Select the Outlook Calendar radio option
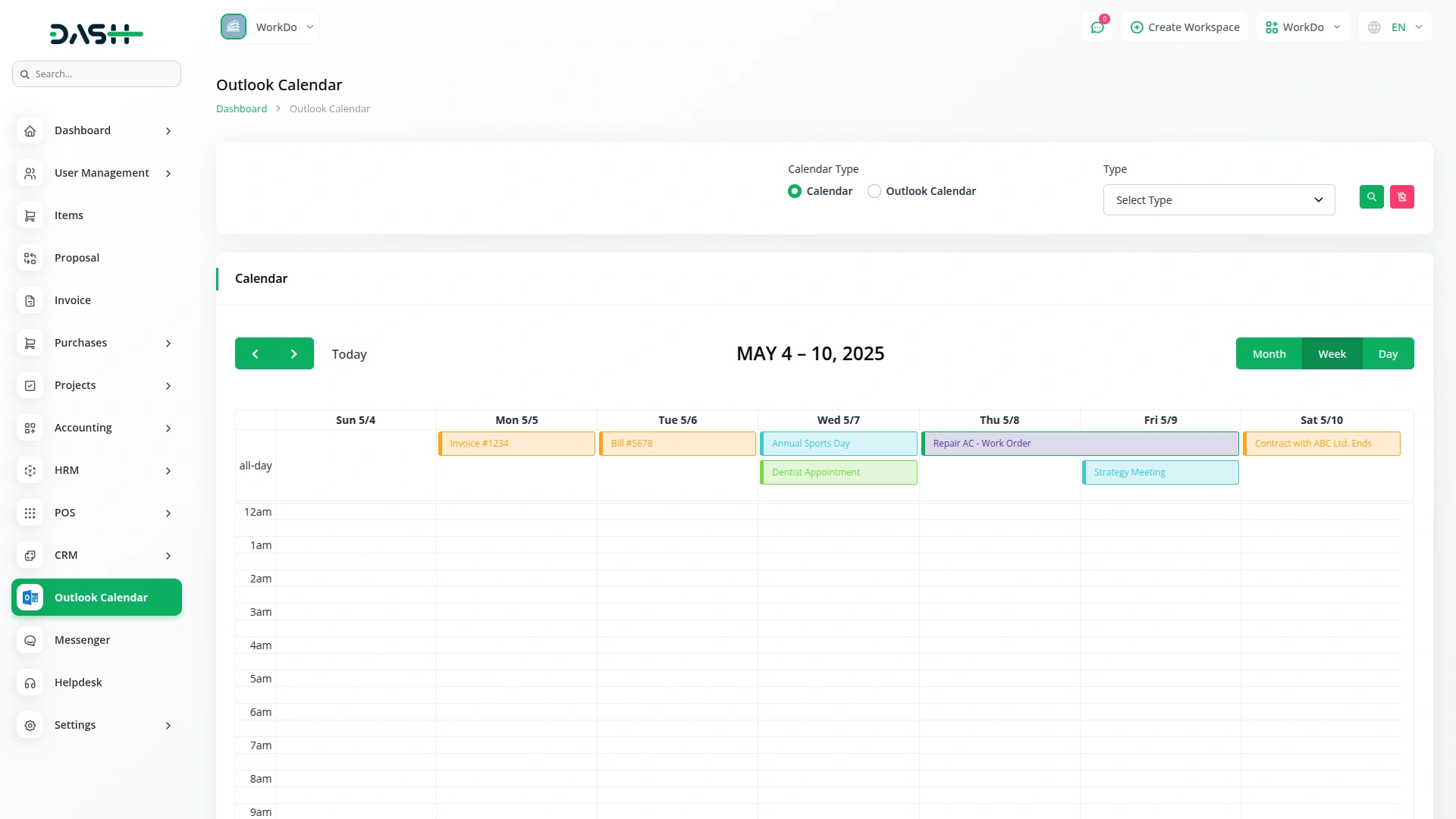The image size is (1456, 819). (x=874, y=191)
